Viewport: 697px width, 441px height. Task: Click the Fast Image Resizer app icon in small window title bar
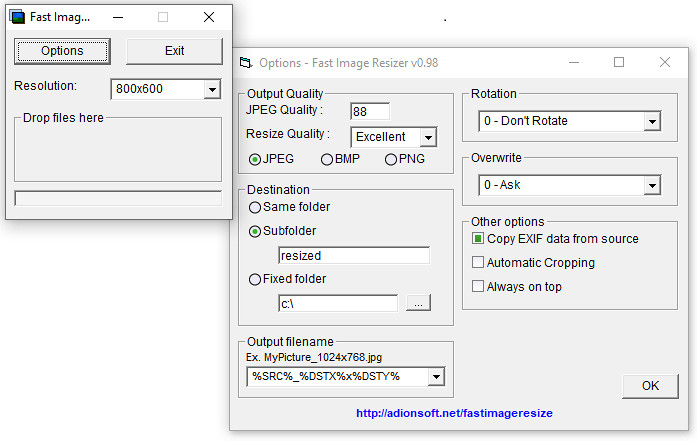17,17
